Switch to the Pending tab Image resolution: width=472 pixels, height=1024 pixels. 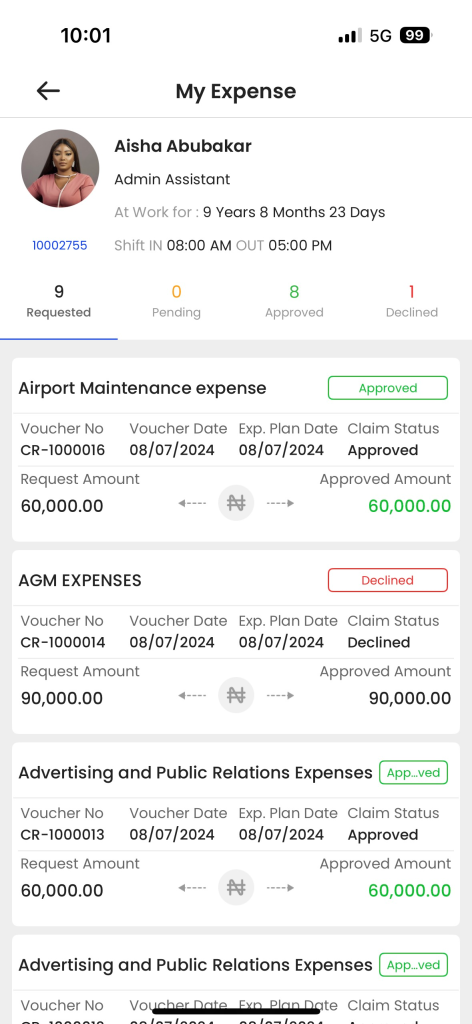pyautogui.click(x=176, y=301)
